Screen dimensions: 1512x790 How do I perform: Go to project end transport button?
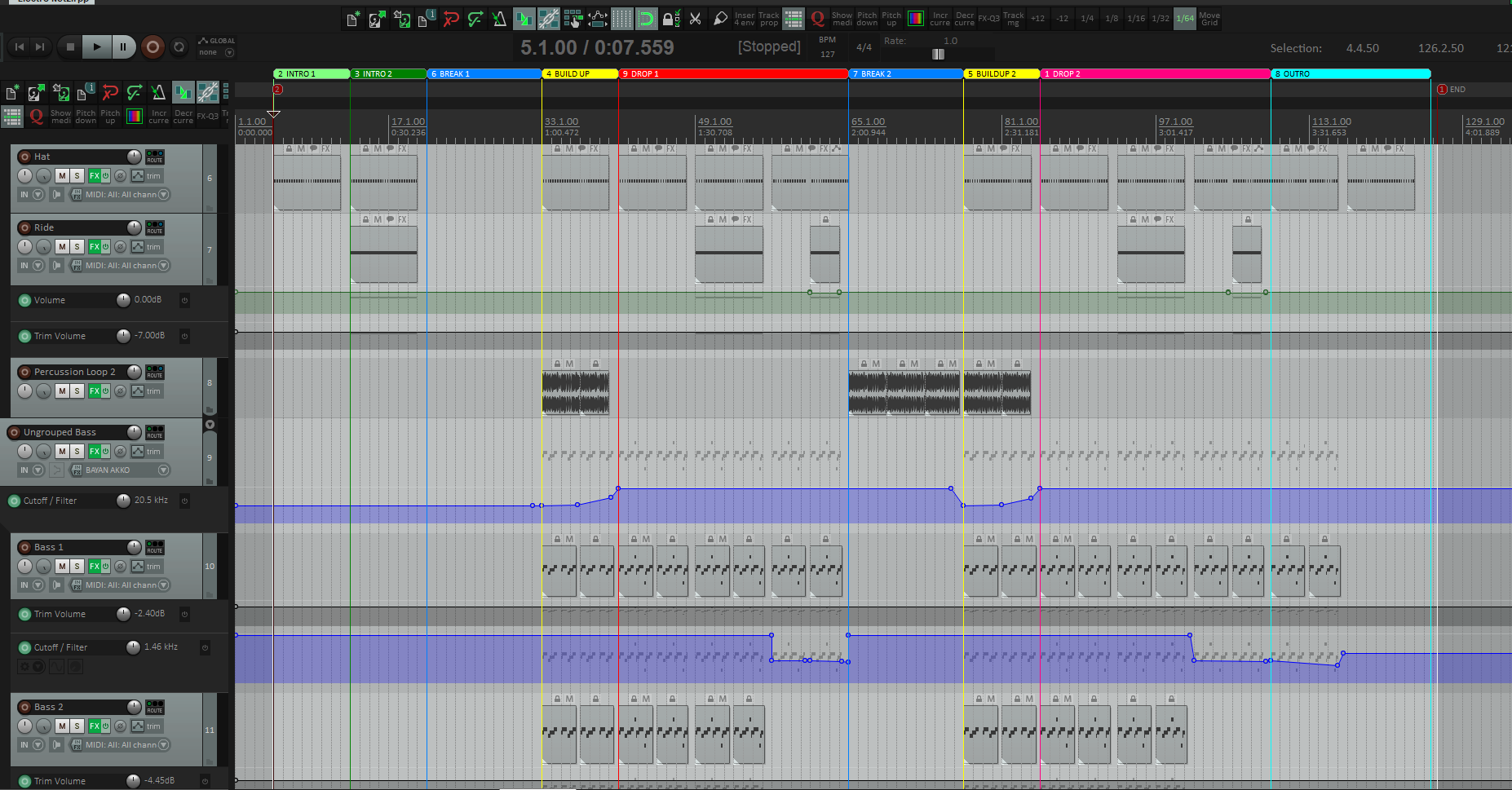[x=39, y=47]
